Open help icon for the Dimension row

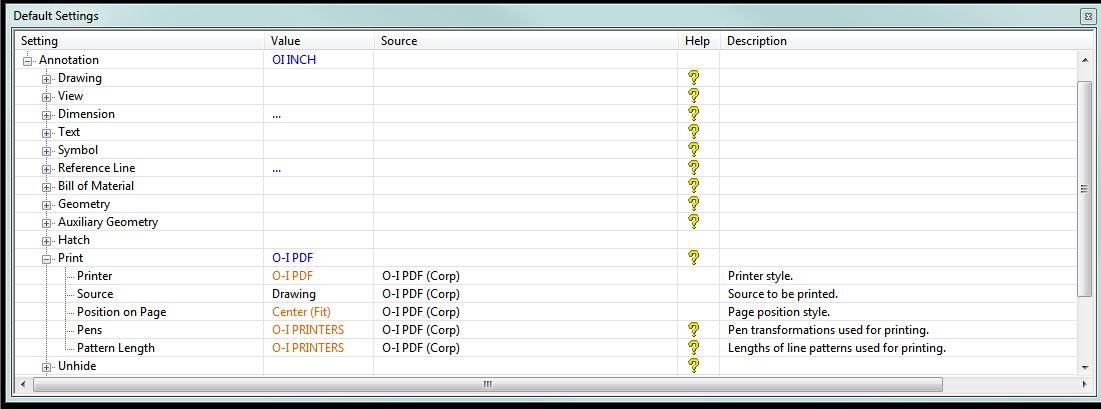694,114
